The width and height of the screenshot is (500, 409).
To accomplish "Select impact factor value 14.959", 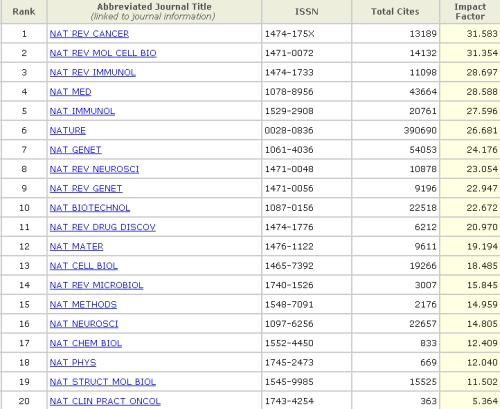I will (482, 305).
